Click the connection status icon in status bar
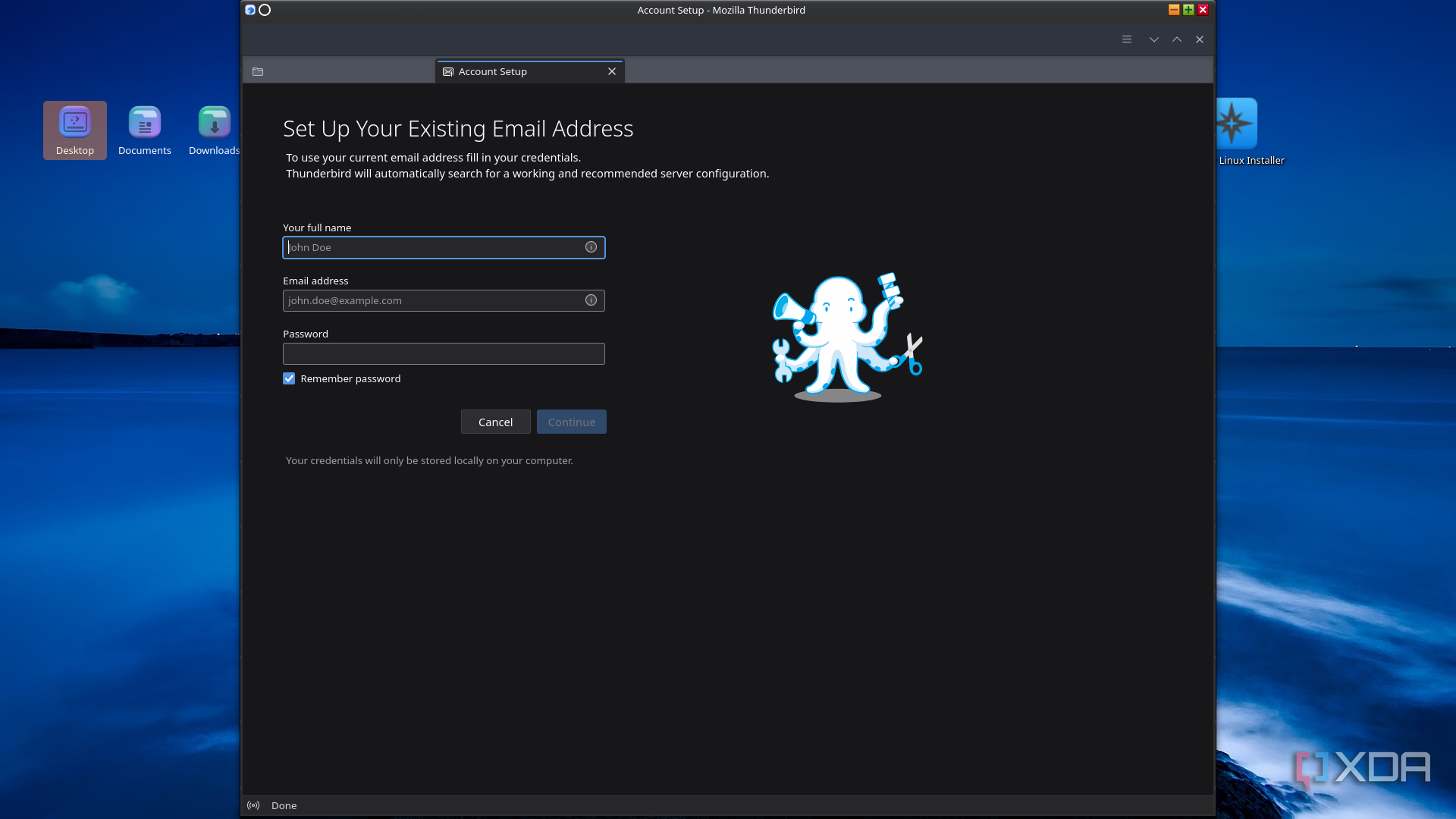Screen dimensions: 1456x819 tap(253, 805)
